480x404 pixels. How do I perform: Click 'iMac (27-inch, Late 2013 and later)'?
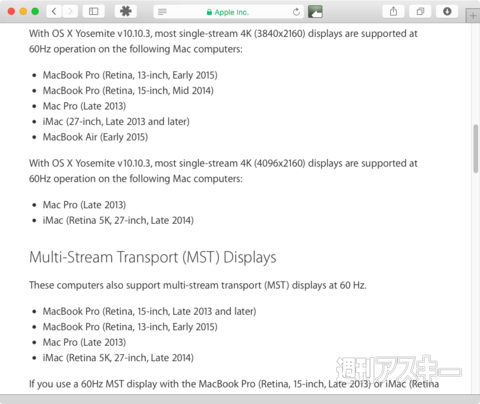(x=116, y=122)
